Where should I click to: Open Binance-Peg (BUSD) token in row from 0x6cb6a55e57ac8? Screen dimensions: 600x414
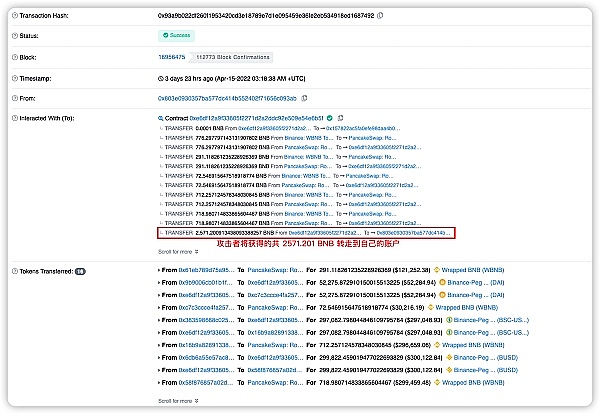point(486,357)
